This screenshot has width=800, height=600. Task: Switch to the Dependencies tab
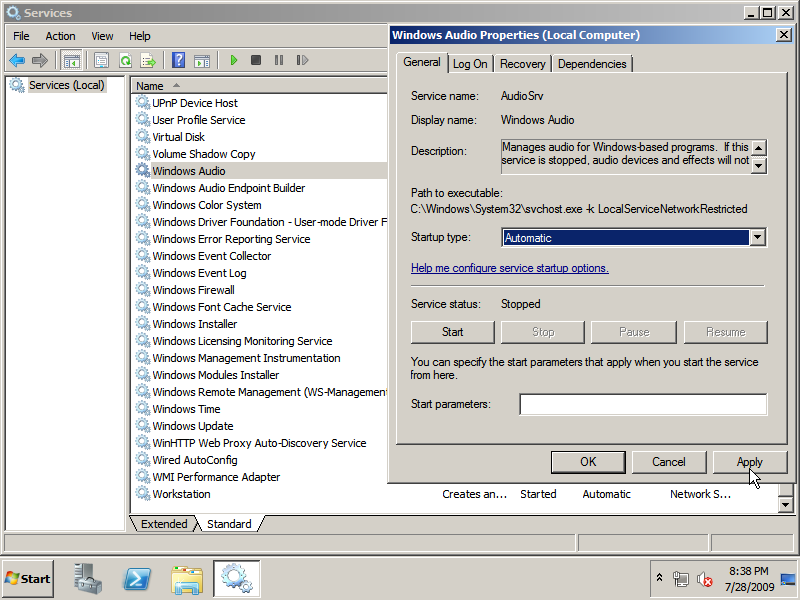click(592, 64)
